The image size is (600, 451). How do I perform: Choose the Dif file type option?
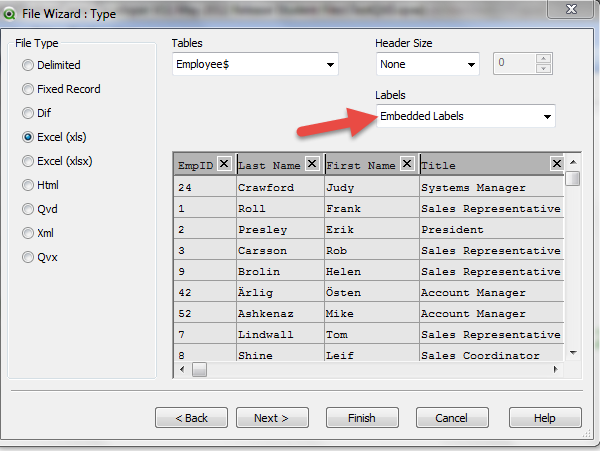point(36,113)
